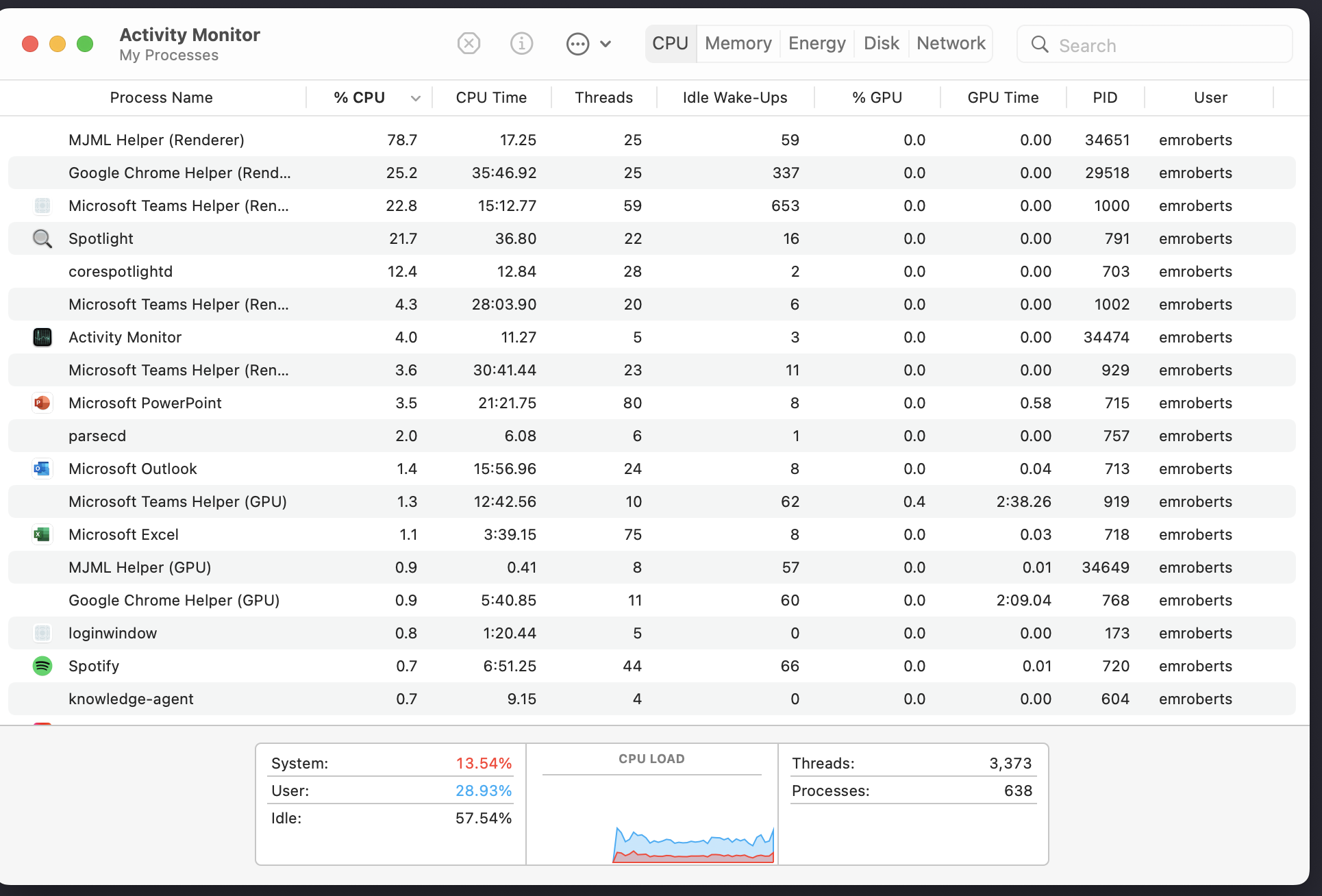Switch to the Energy view

pos(816,43)
